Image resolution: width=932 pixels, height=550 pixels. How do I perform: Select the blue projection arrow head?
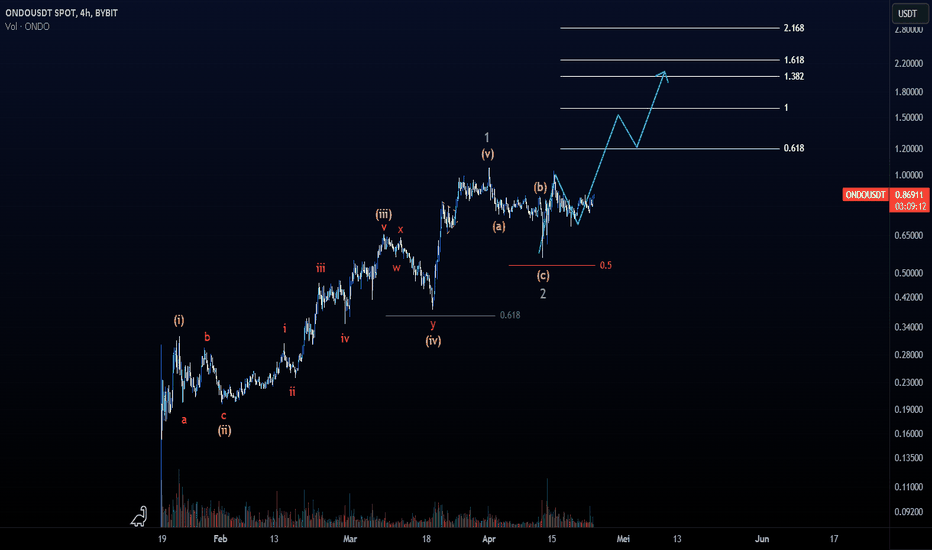[x=663, y=76]
